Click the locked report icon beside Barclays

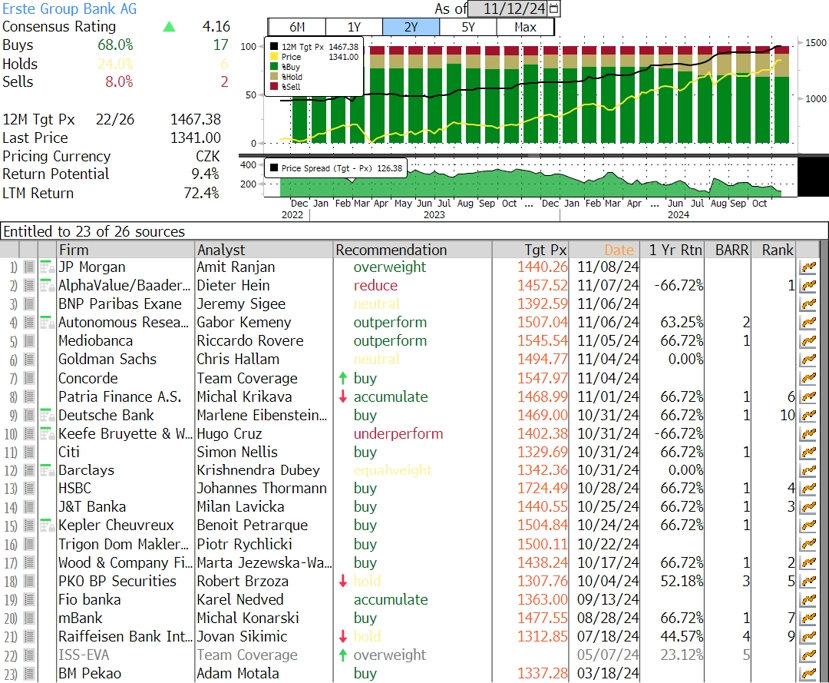tap(48, 470)
